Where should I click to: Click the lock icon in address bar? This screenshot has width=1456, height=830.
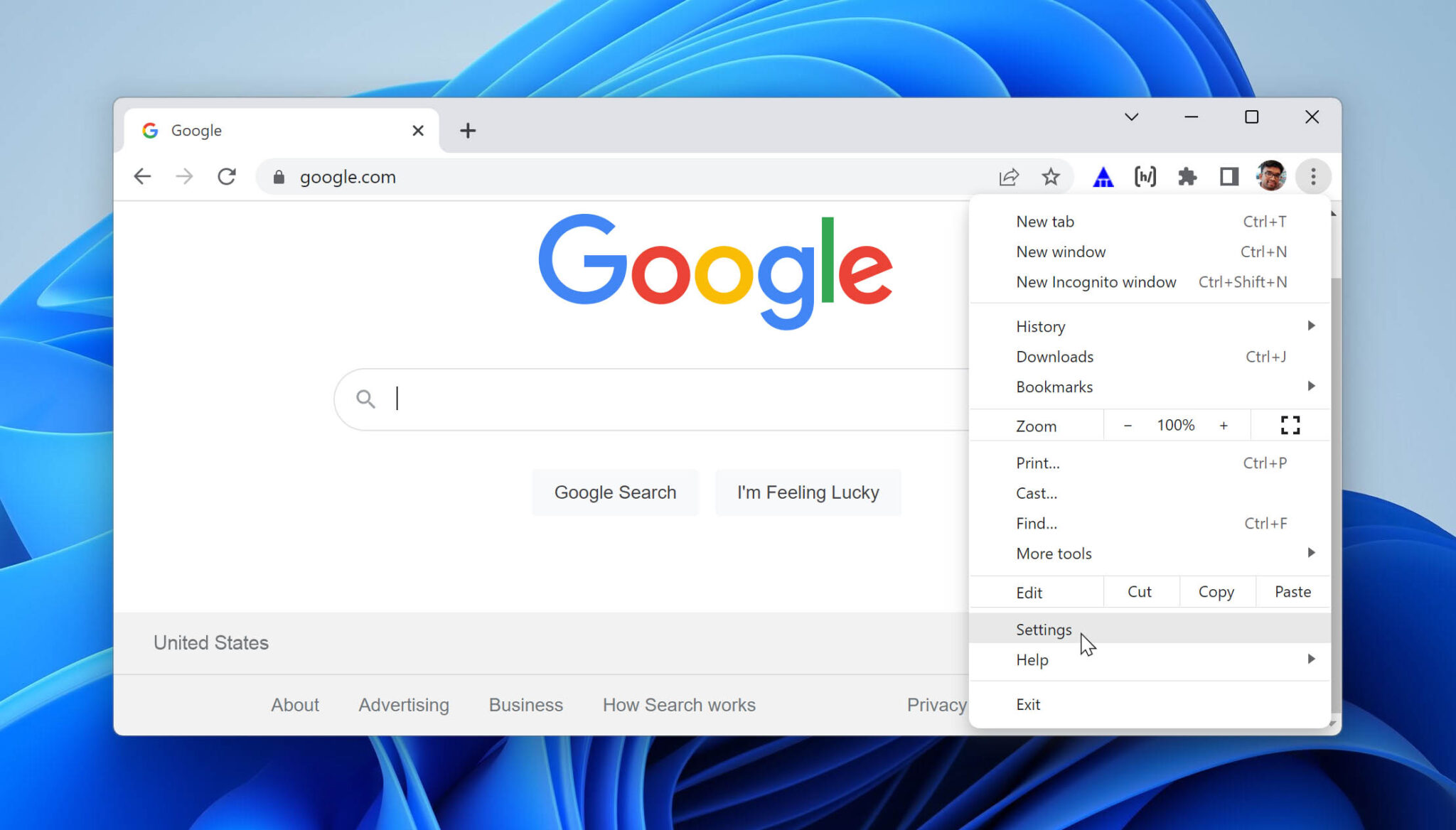click(x=279, y=177)
